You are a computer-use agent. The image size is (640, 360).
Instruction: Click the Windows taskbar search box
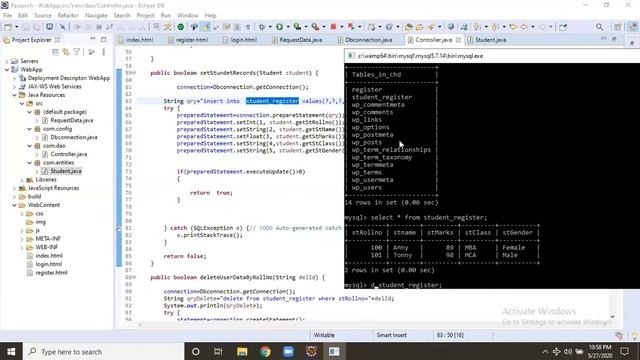click(104, 351)
